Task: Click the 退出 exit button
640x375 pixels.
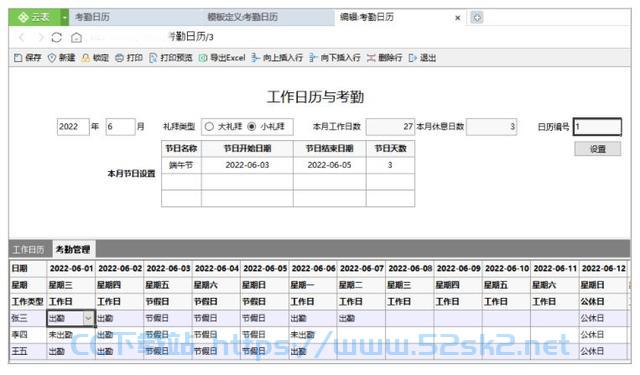Action: click(x=423, y=58)
